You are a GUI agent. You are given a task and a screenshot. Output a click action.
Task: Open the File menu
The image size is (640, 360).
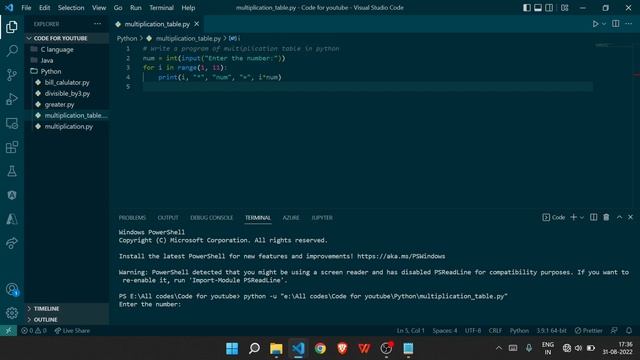coord(26,8)
